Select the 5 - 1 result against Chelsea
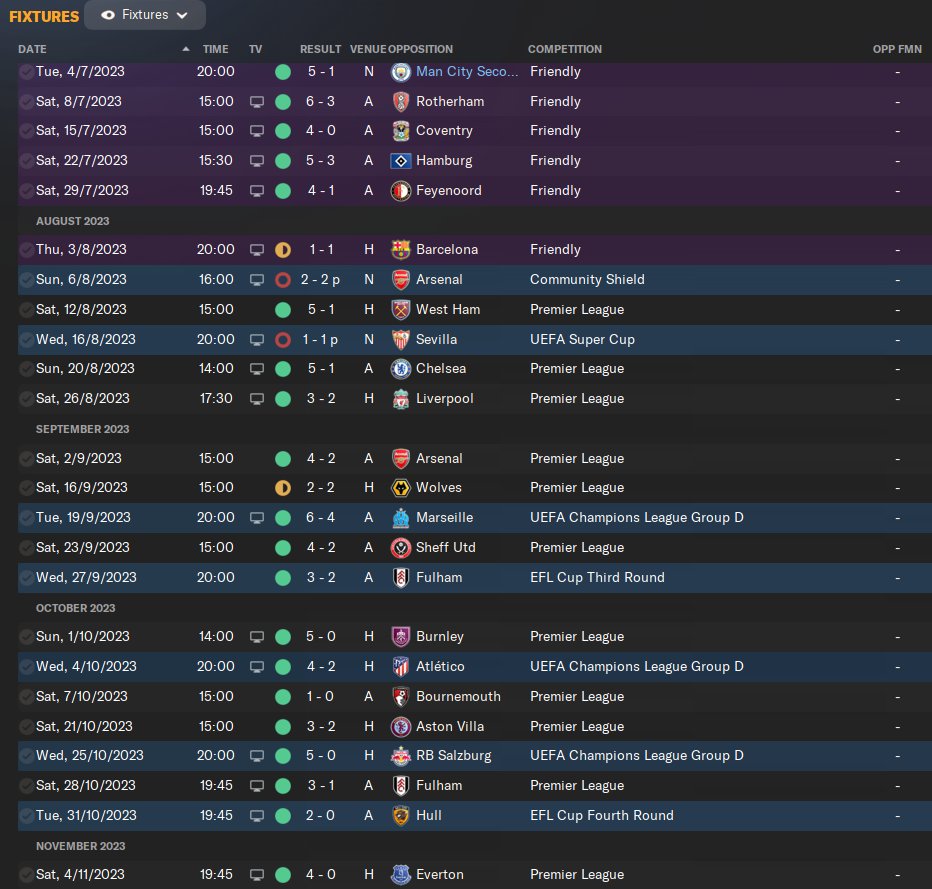The image size is (932, 889). pyautogui.click(x=321, y=368)
